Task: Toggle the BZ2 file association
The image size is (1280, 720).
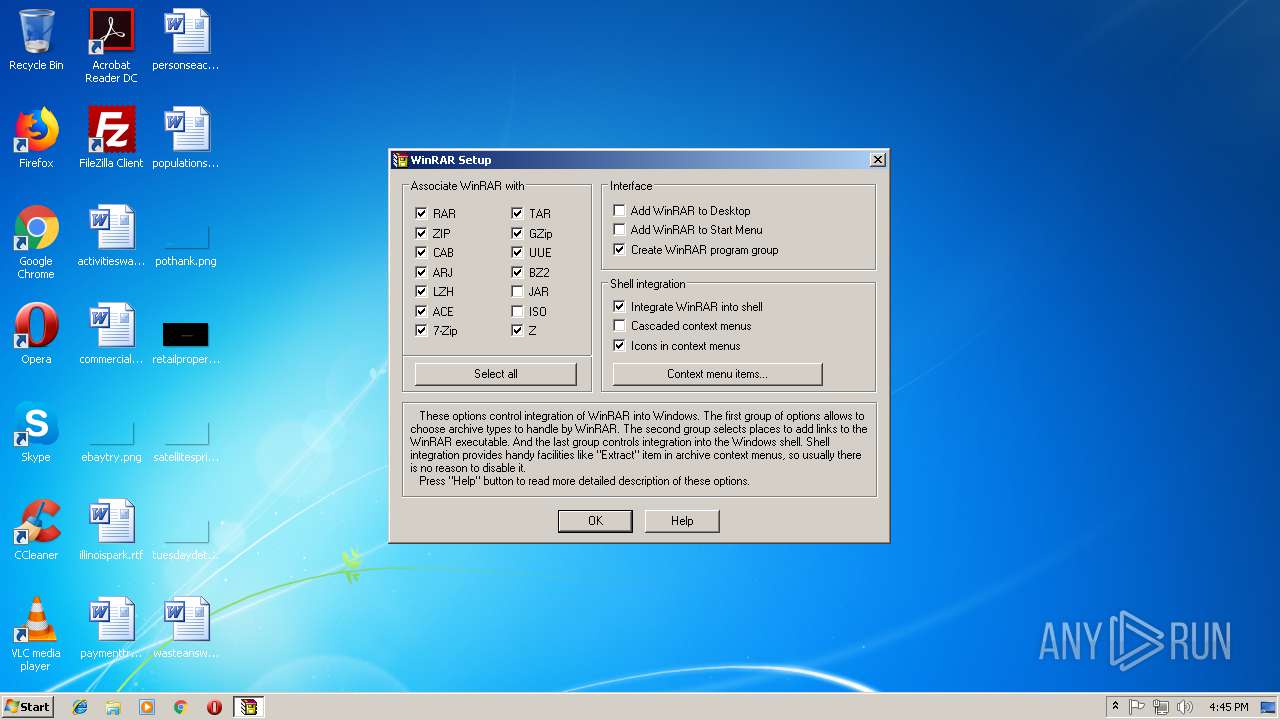Action: tap(517, 272)
